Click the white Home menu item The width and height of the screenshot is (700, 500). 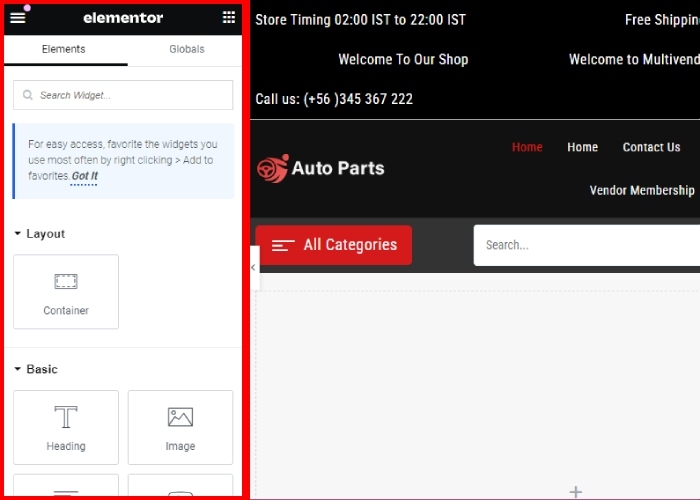pos(582,147)
